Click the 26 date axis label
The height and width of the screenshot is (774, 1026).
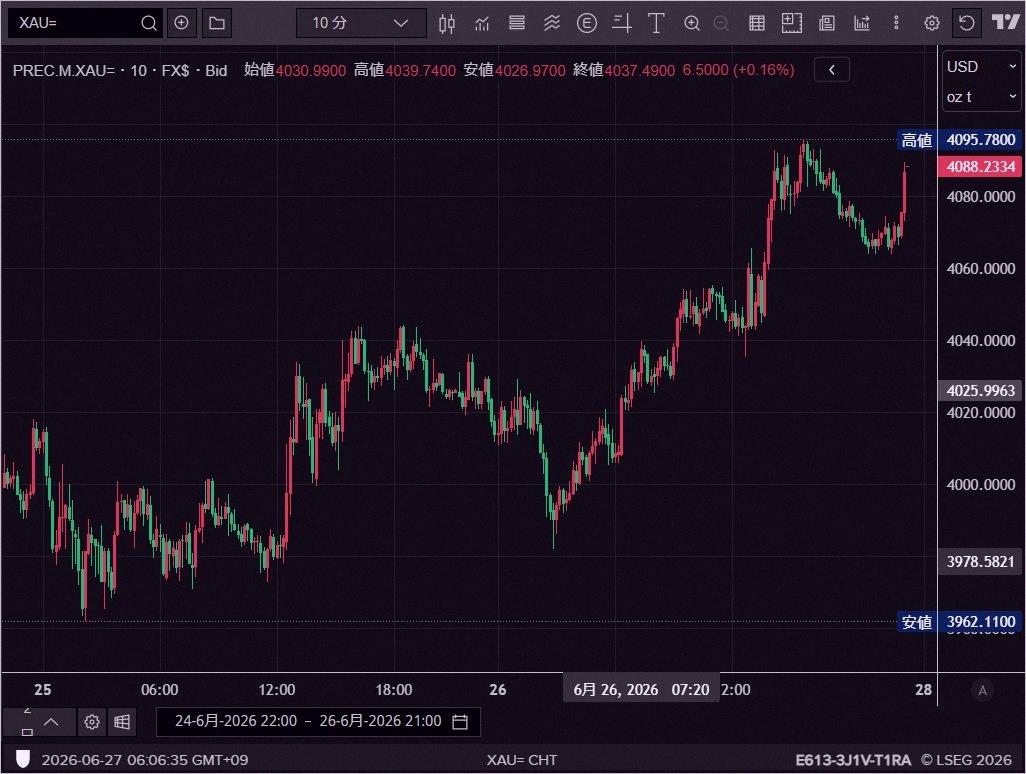[498, 690]
